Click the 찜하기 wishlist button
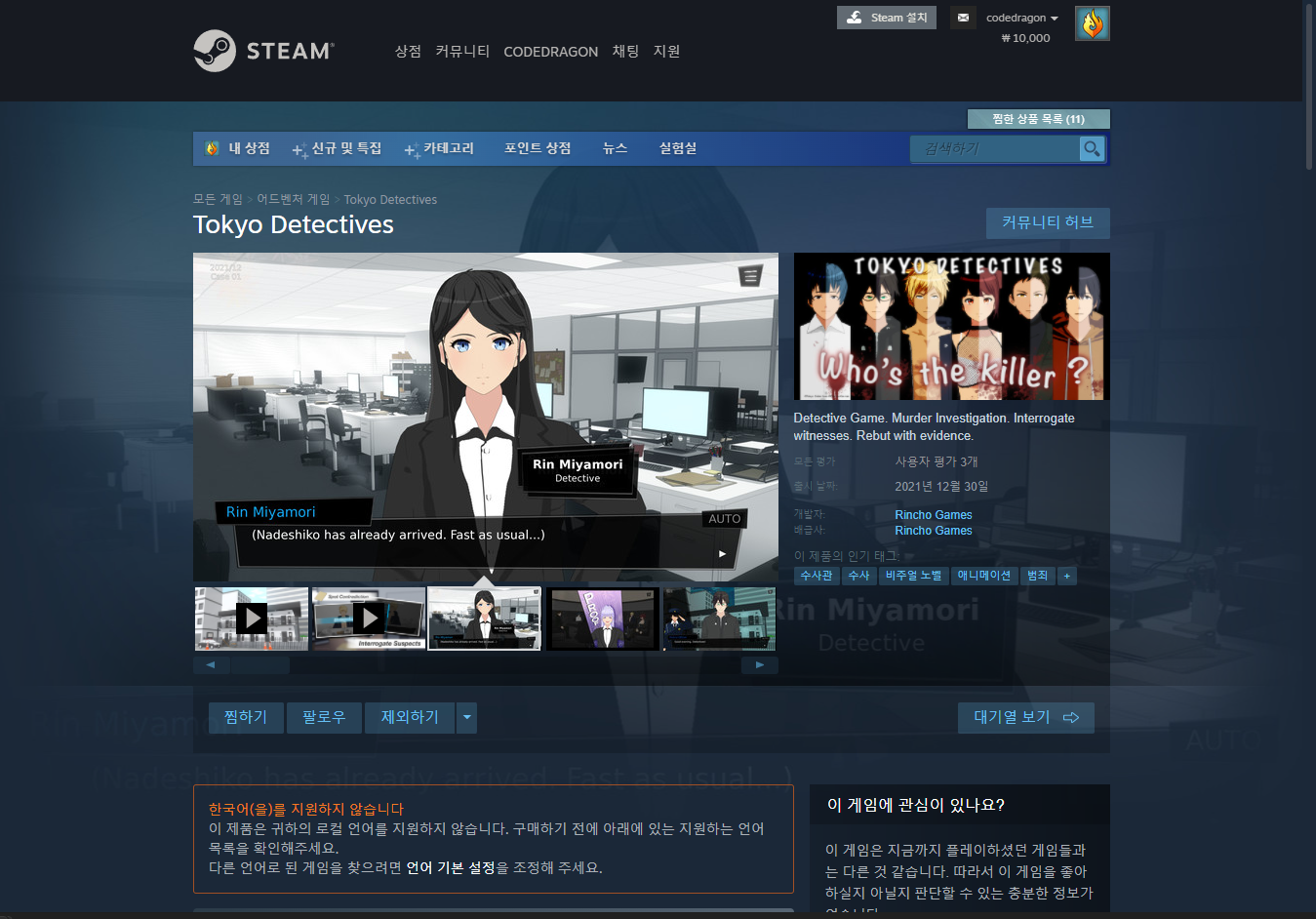This screenshot has height=919, width=1316. (x=246, y=717)
